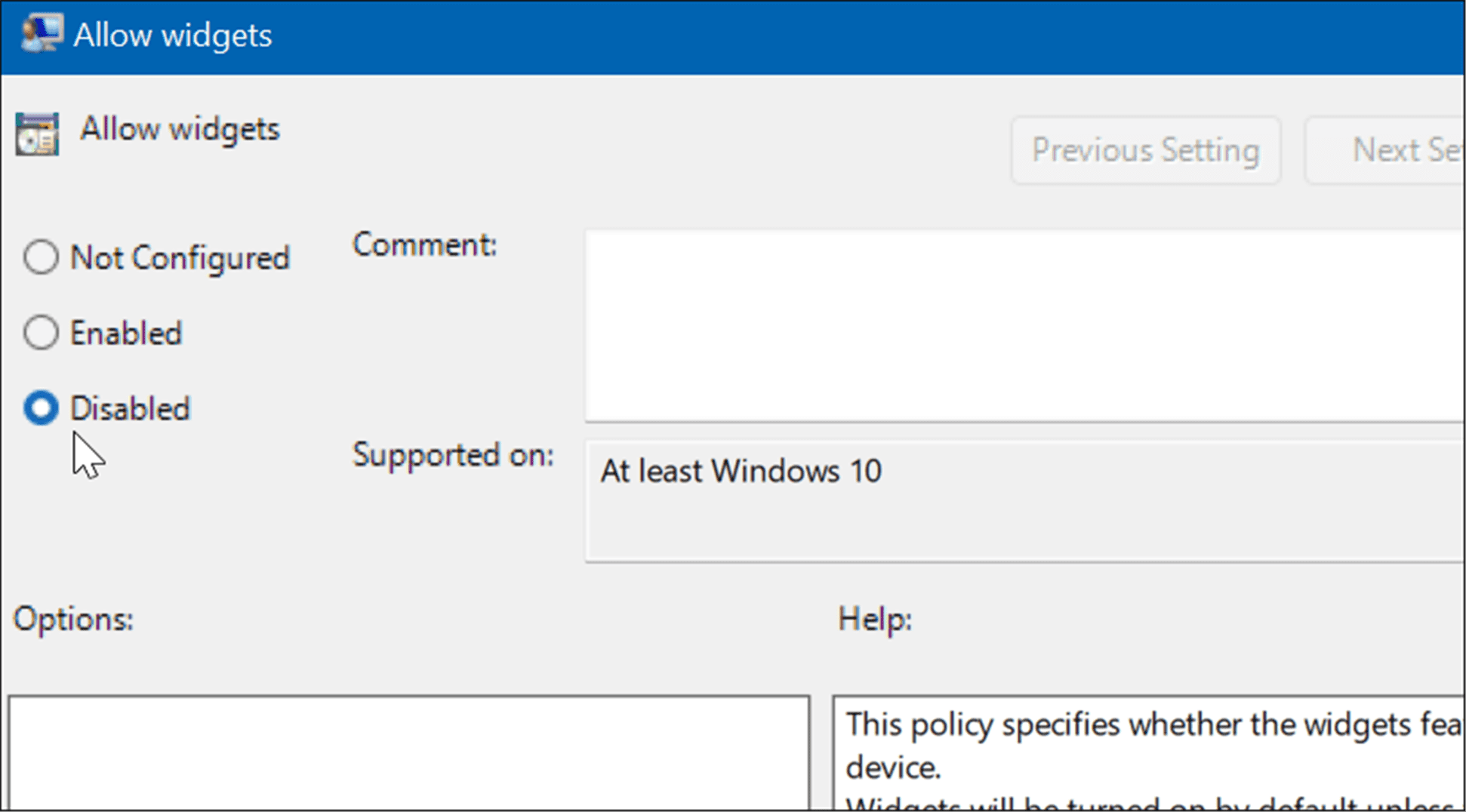Select the Disabled radio button
Viewport: 1466px width, 812px height.
42,408
